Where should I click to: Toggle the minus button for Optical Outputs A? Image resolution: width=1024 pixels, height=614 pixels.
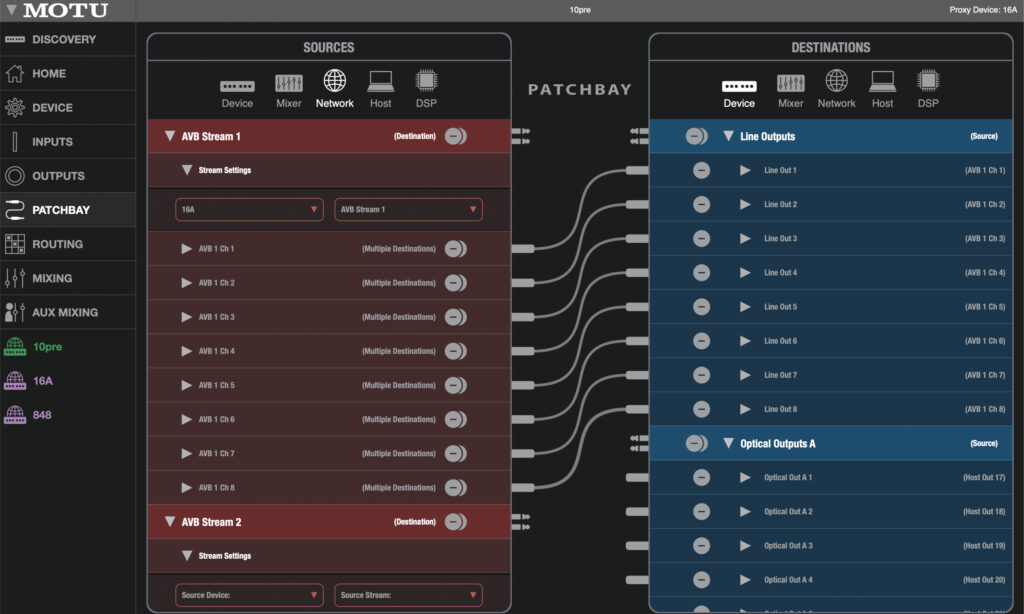[x=697, y=444]
